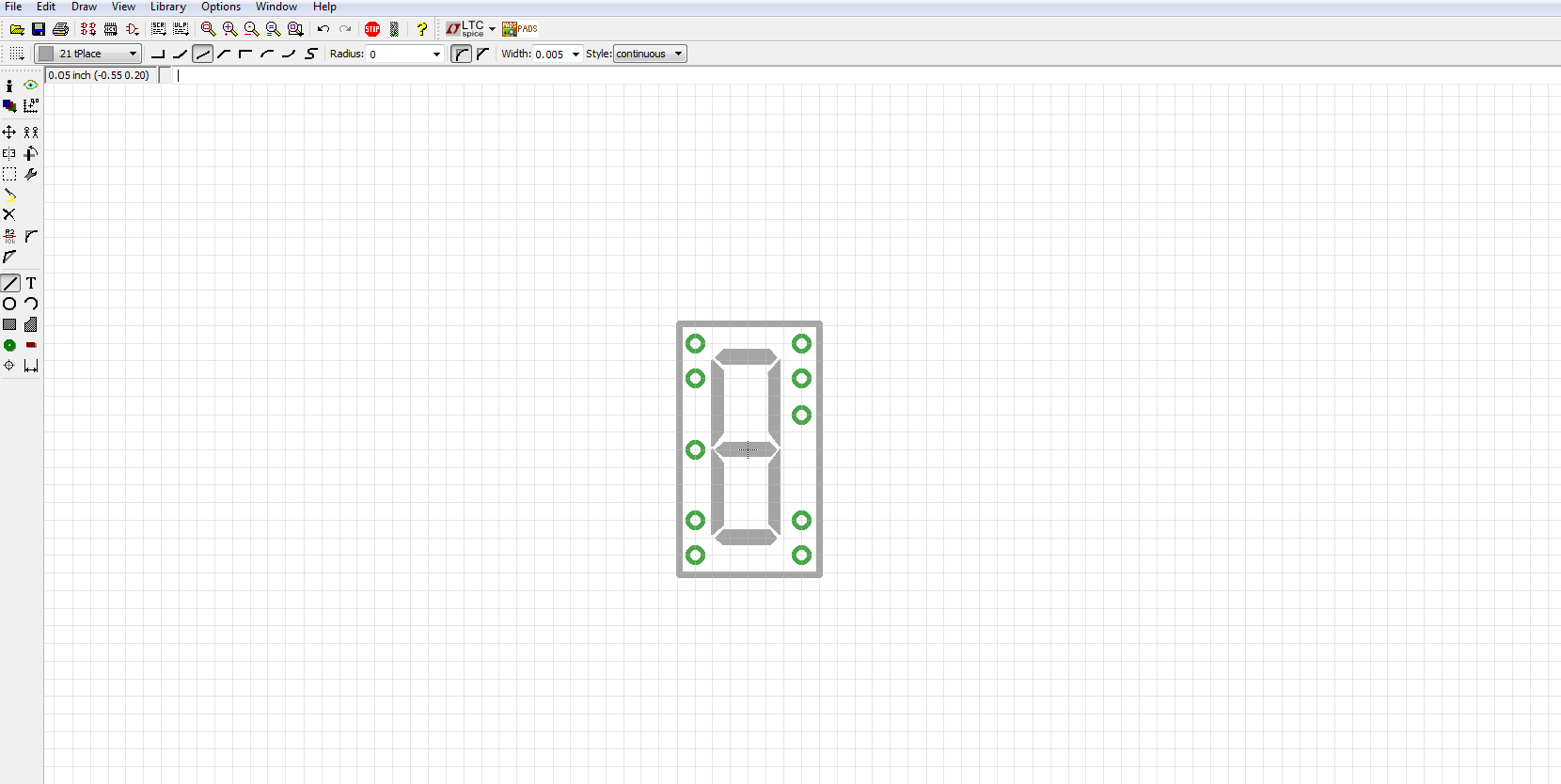Open the grid settings icon
Viewport: 1561px width, 784px height.
[17, 54]
